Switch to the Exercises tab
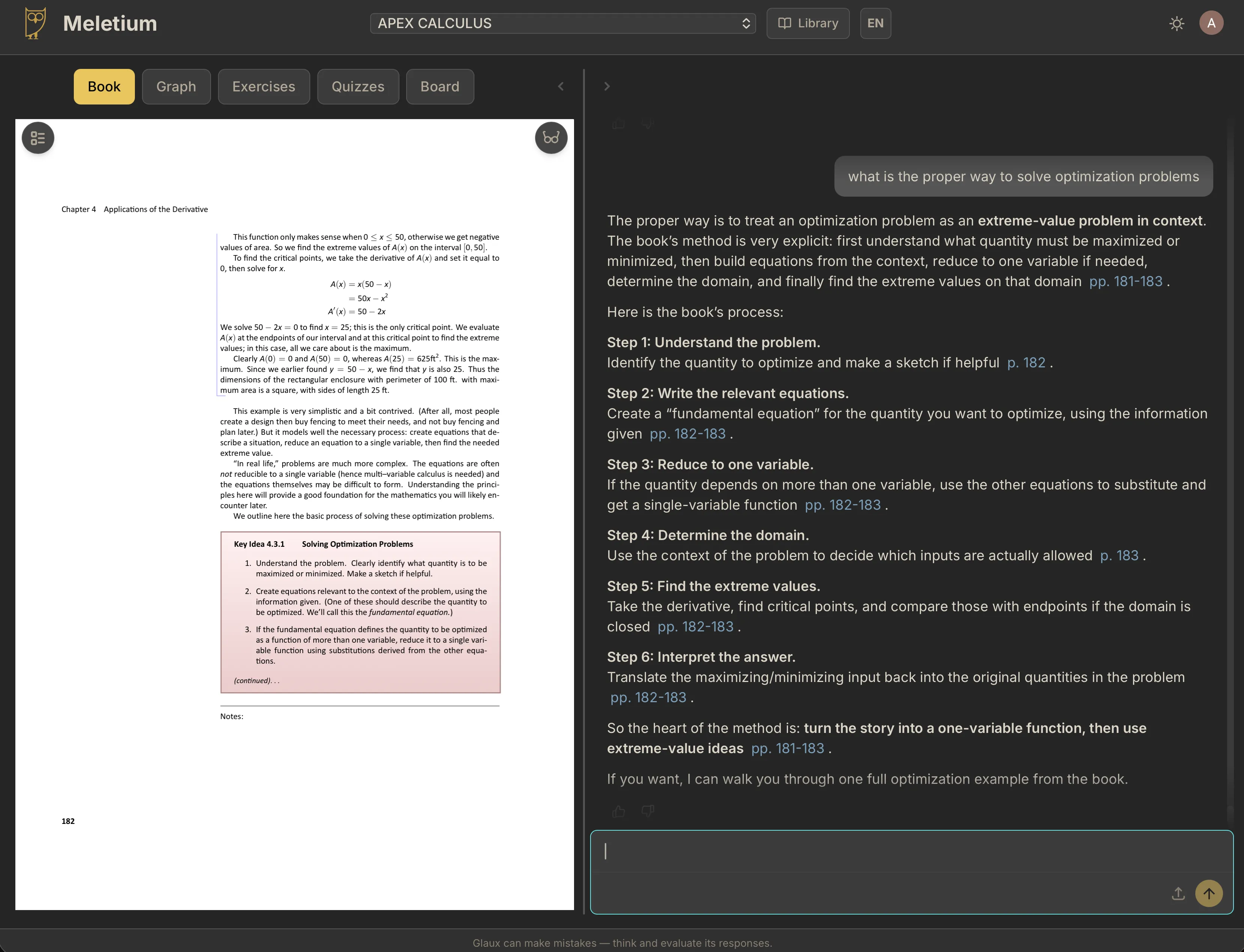The height and width of the screenshot is (952, 1244). pos(264,87)
